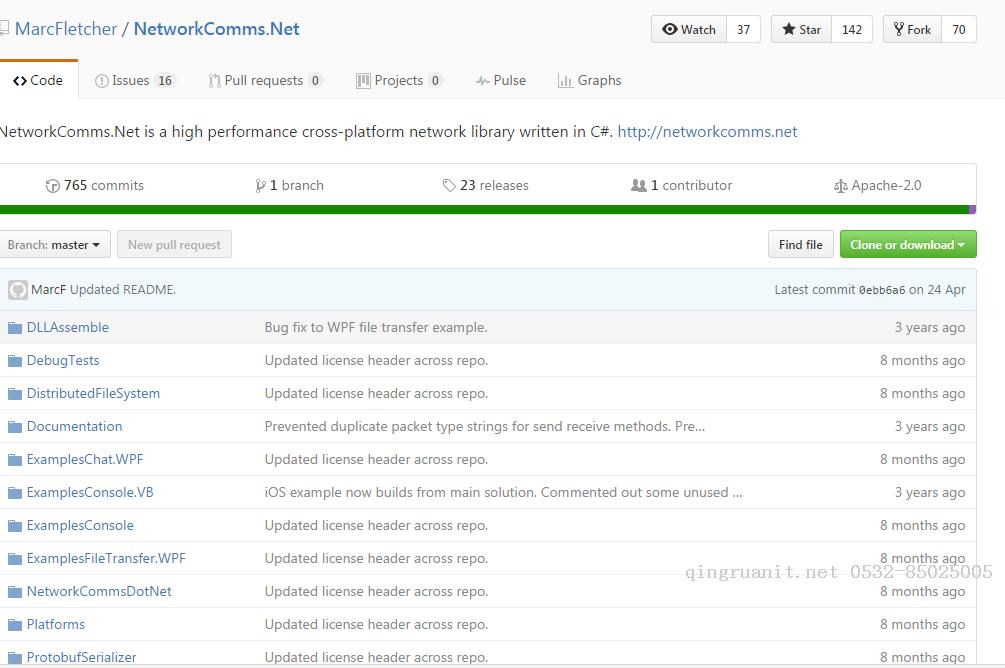Click '3 years ago' in the DLLAssemble row

click(930, 328)
